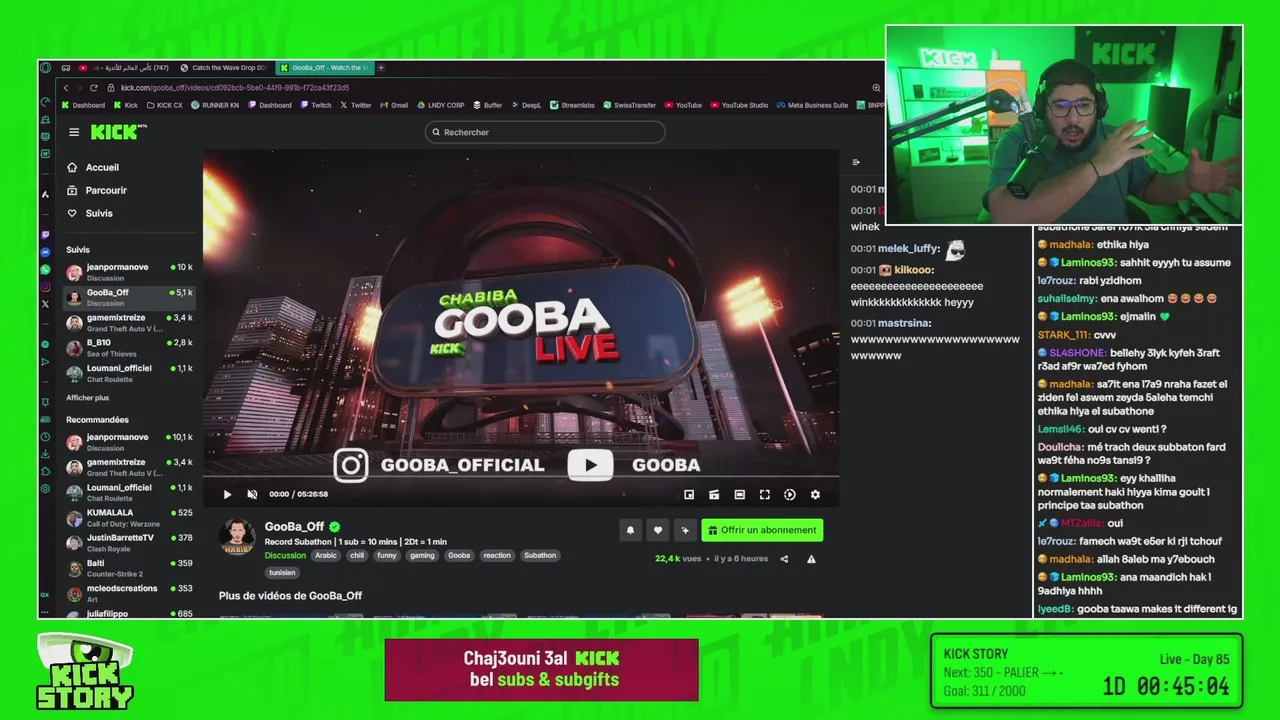Open downloads icon in Opera sidebar
The height and width of the screenshot is (720, 1280).
[x=45, y=454]
